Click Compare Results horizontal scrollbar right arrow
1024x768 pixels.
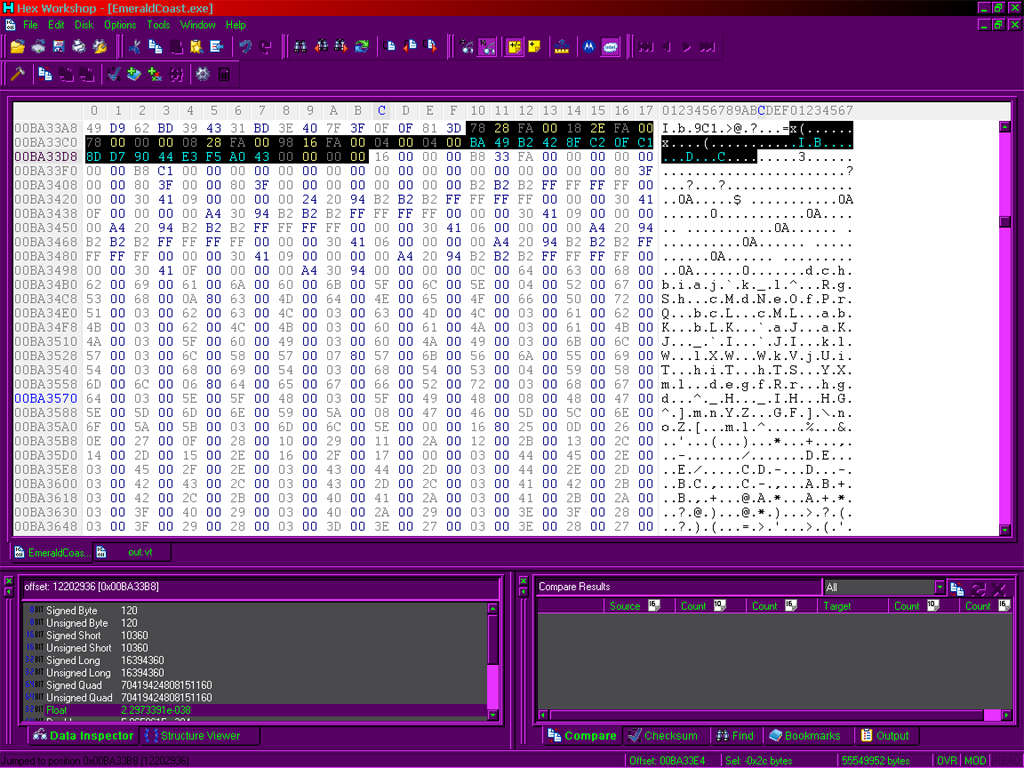tap(1006, 715)
